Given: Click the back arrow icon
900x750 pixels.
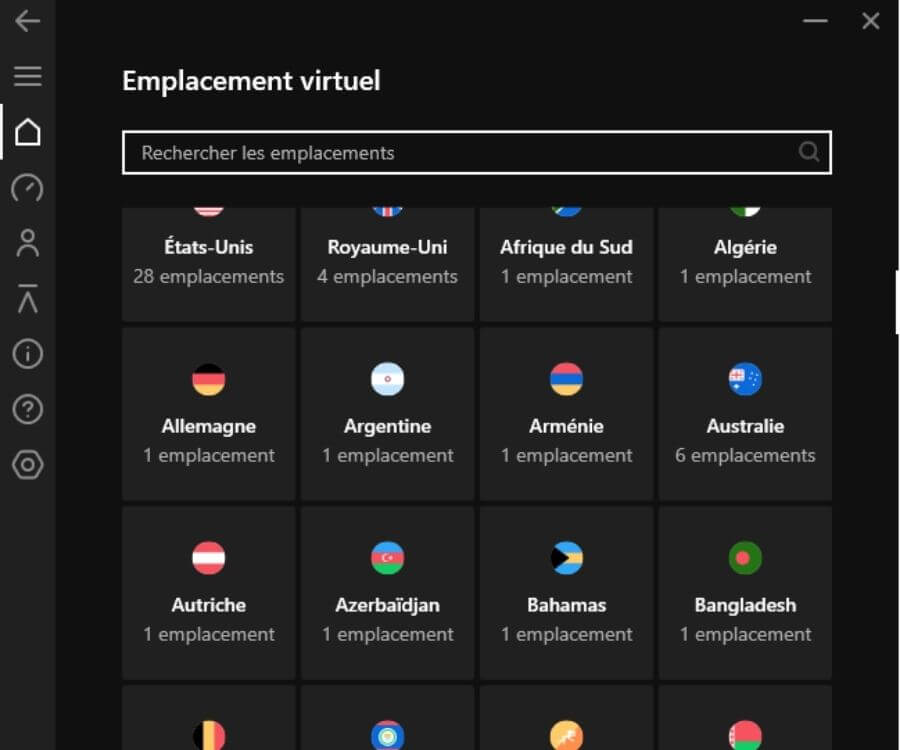Looking at the screenshot, I should (28, 21).
